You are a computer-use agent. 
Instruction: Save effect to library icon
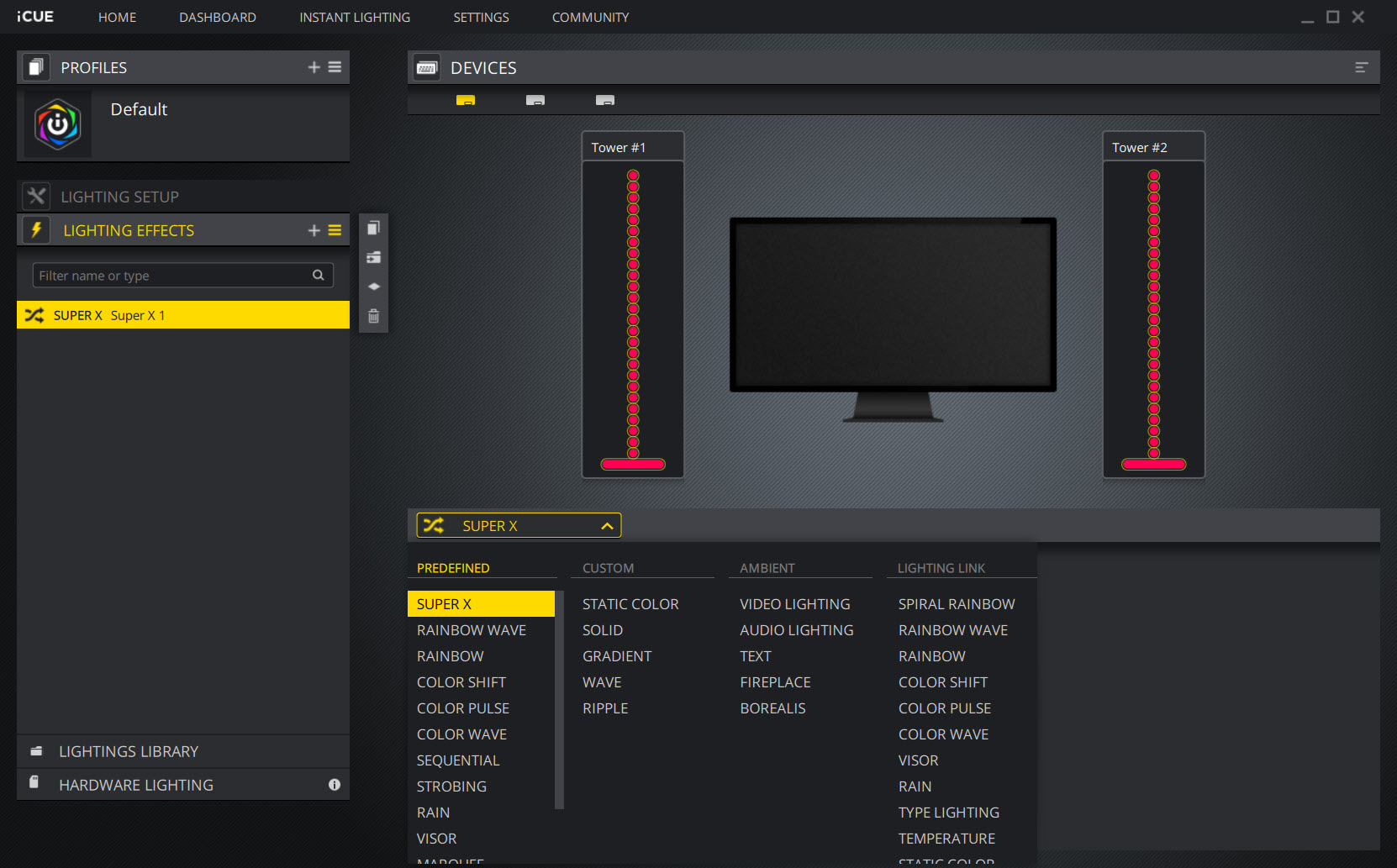pyautogui.click(x=374, y=257)
